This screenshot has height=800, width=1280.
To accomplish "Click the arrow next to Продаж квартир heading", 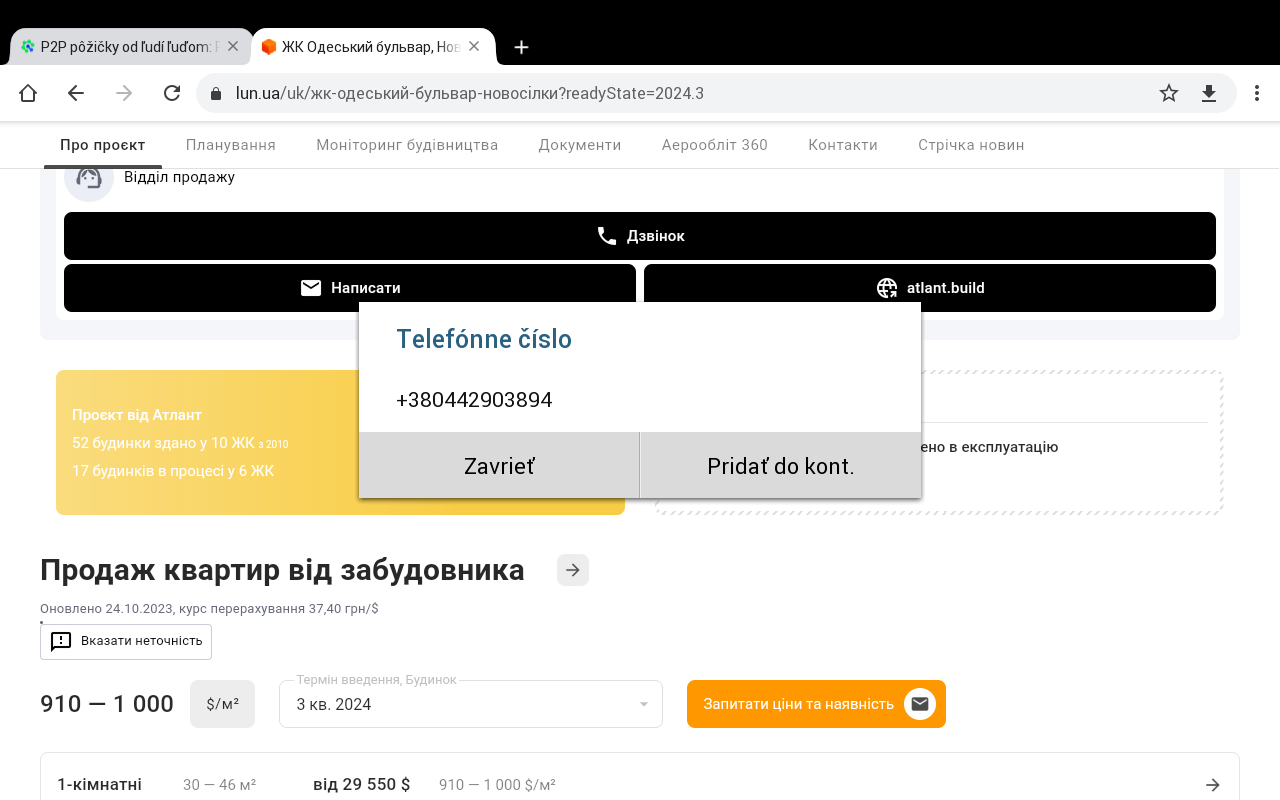I will pyautogui.click(x=573, y=570).
